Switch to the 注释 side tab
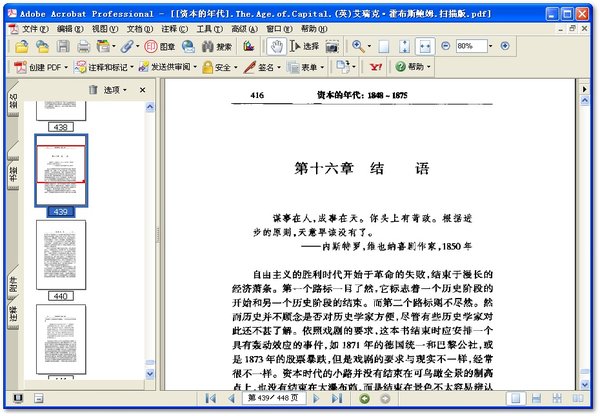600x416 pixels. [13, 314]
